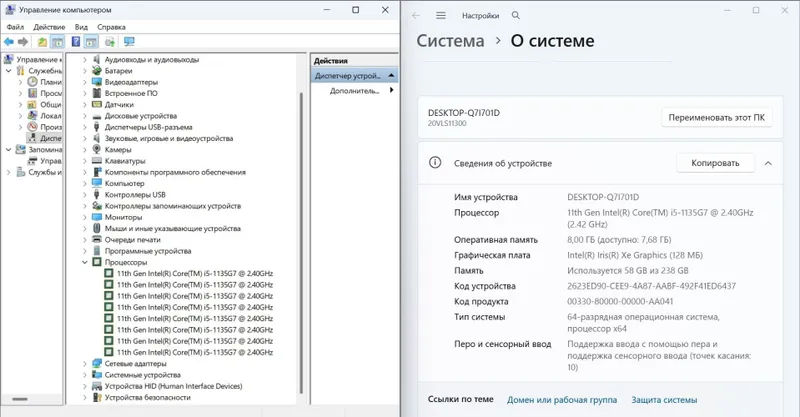Select Диспетчер устройств in the left console tree
The image size is (800, 417).
45,138
